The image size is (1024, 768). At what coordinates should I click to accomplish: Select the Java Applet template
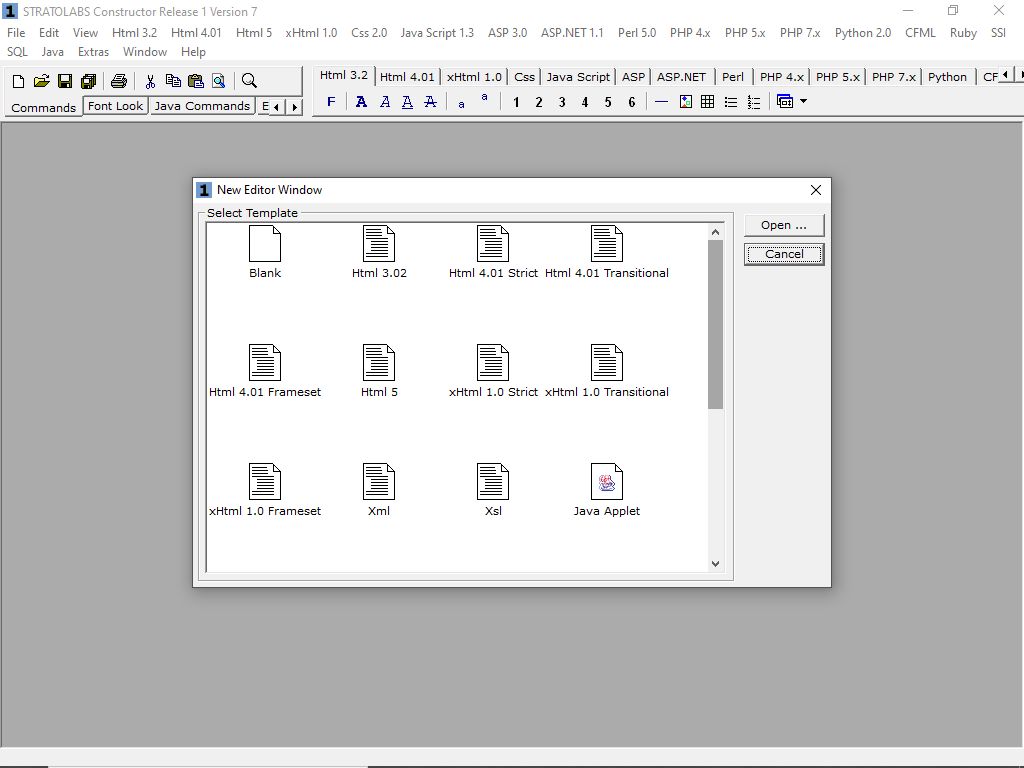pyautogui.click(x=607, y=490)
